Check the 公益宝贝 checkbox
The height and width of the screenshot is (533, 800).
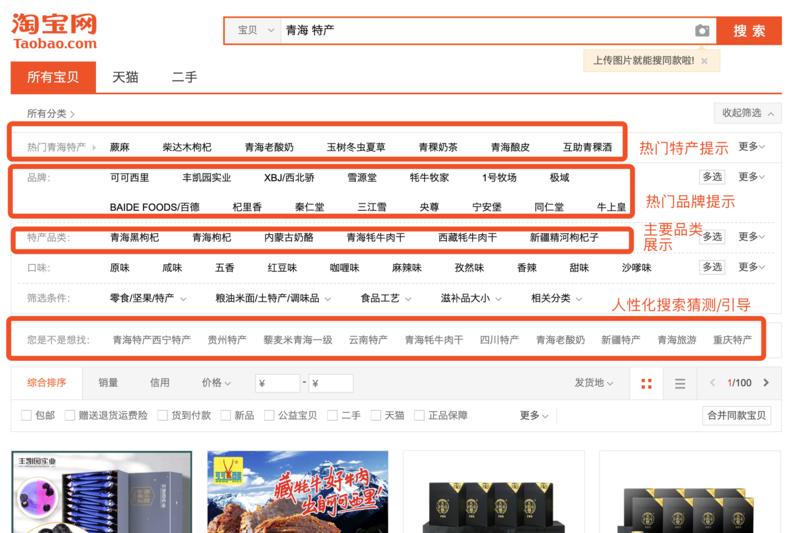269,416
